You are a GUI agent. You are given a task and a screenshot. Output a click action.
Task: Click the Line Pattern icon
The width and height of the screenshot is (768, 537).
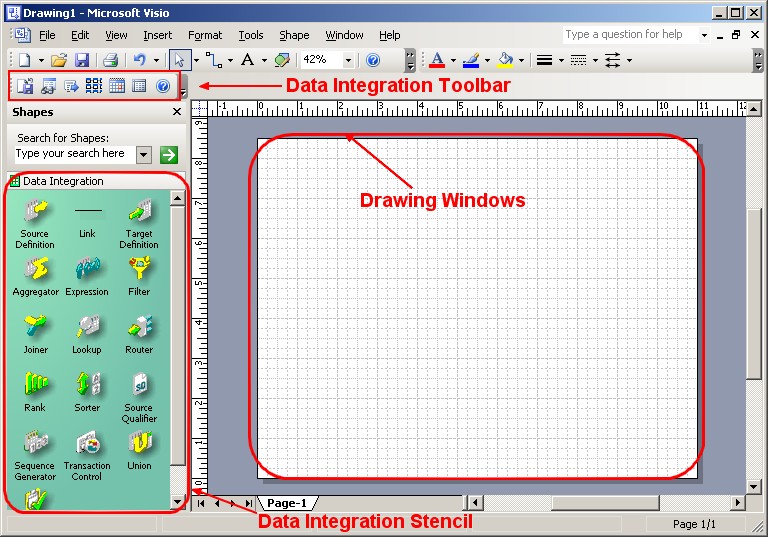[578, 60]
